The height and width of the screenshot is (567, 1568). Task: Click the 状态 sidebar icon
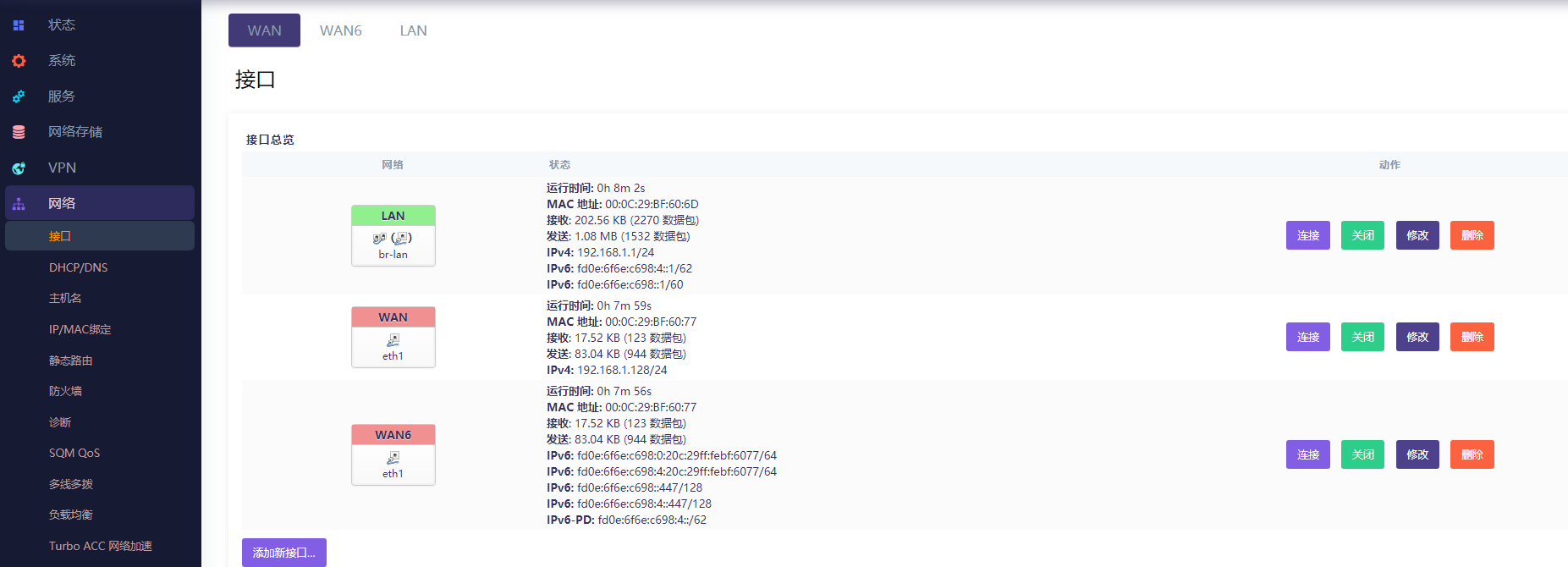click(x=19, y=25)
